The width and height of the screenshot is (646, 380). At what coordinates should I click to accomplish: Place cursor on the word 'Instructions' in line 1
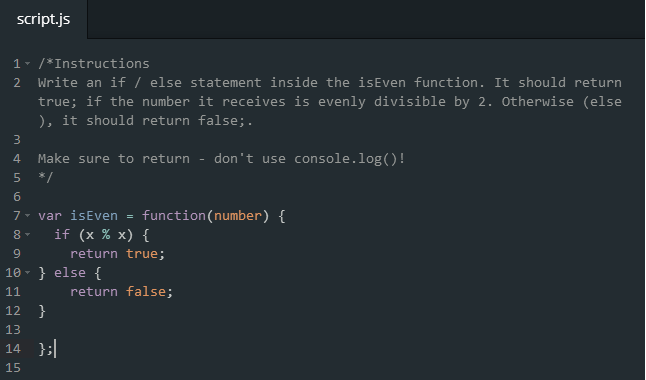pos(102,63)
